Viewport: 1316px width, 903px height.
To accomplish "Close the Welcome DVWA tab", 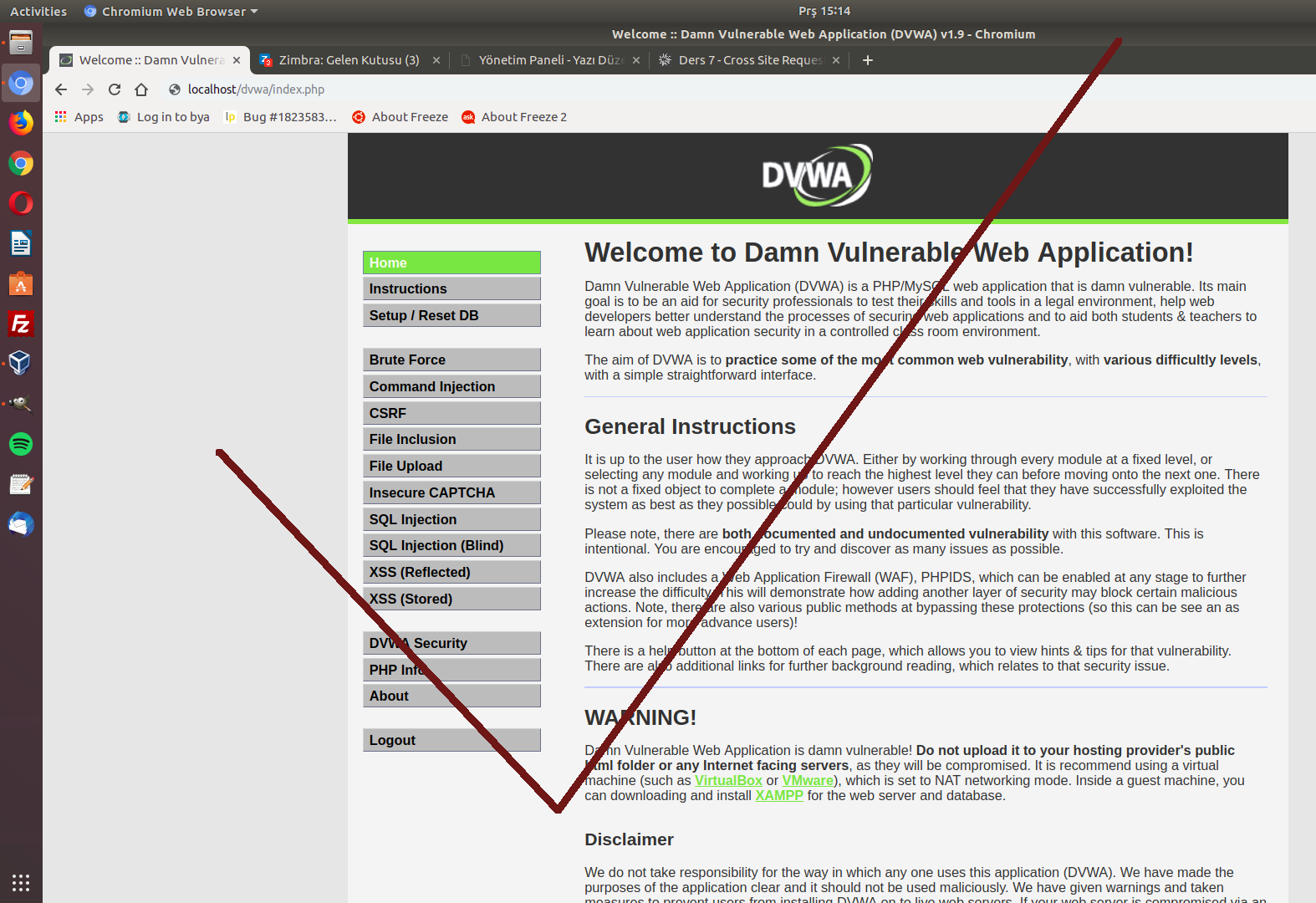I will [237, 60].
